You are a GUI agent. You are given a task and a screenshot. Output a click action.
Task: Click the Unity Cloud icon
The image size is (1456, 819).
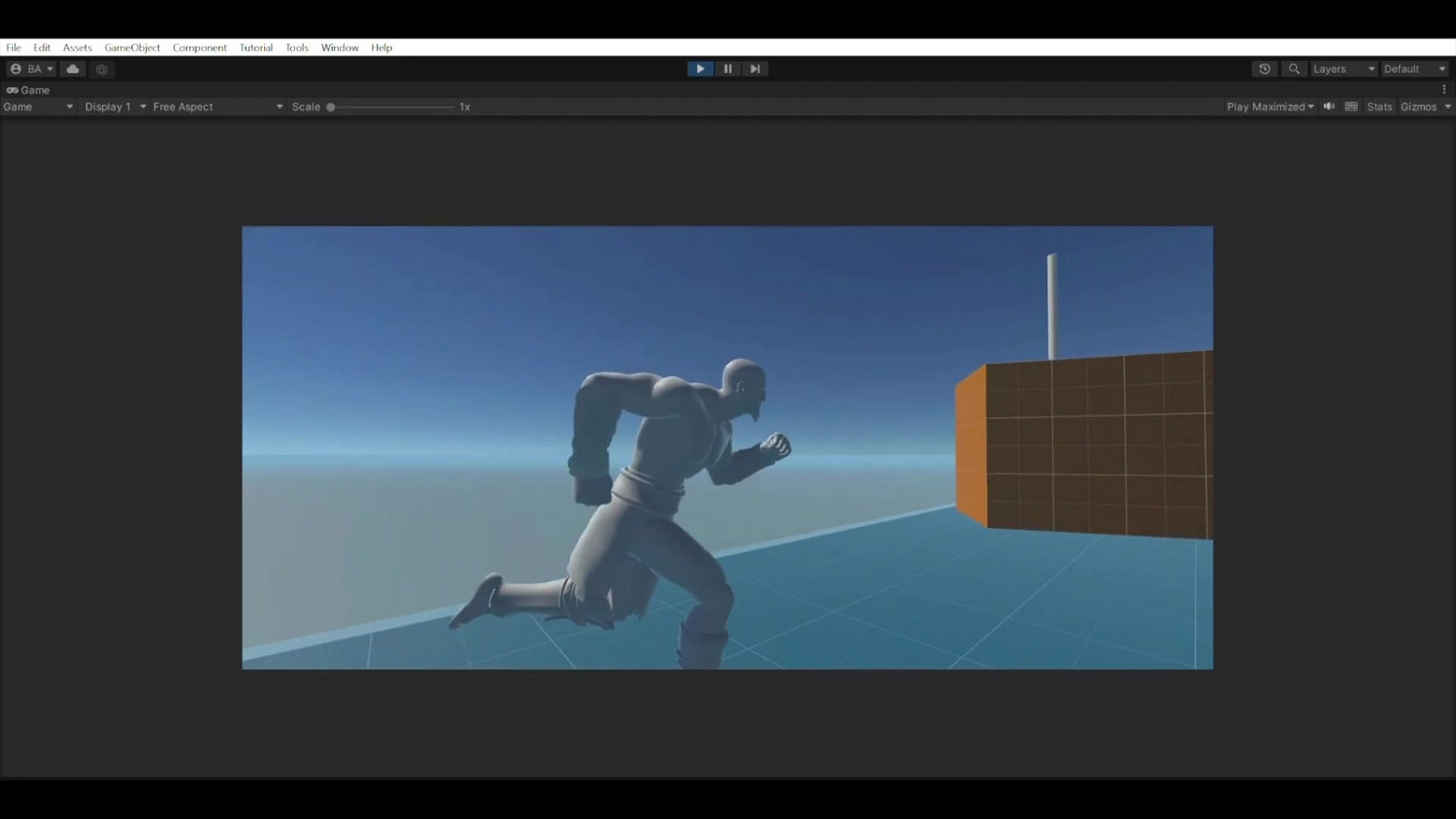[72, 68]
